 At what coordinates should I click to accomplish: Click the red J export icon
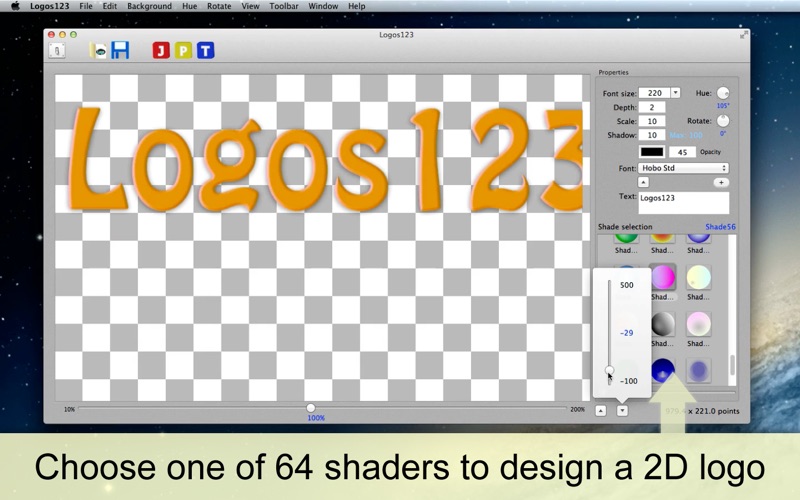(161, 51)
